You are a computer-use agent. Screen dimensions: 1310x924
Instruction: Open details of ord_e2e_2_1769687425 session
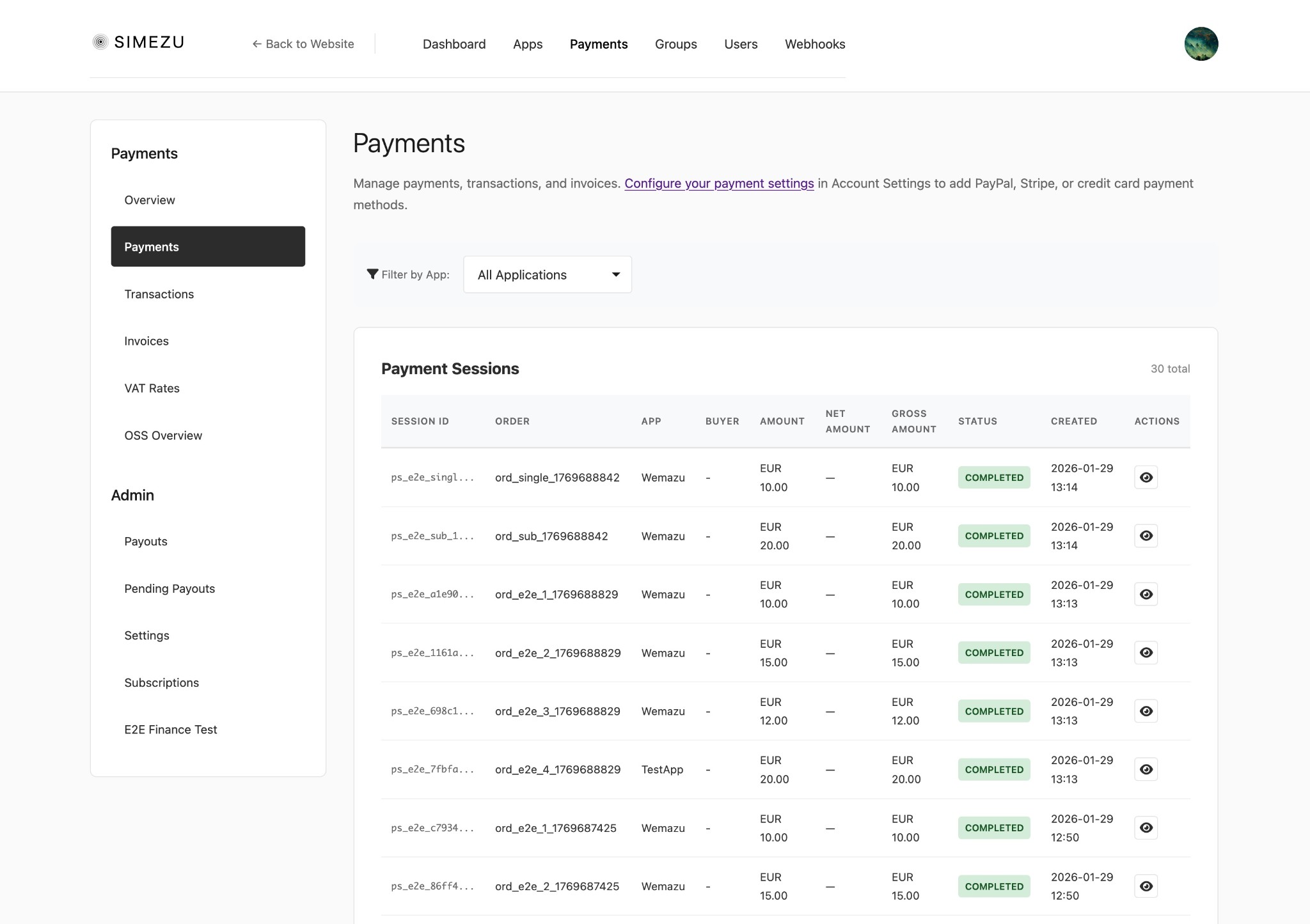(x=1146, y=886)
